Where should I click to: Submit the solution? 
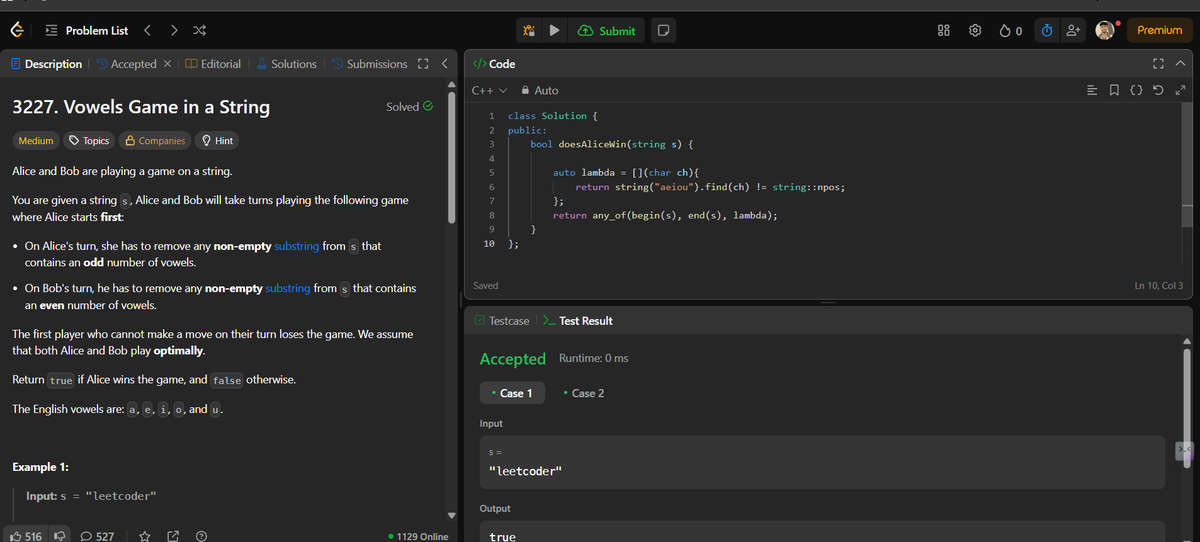[x=607, y=30]
